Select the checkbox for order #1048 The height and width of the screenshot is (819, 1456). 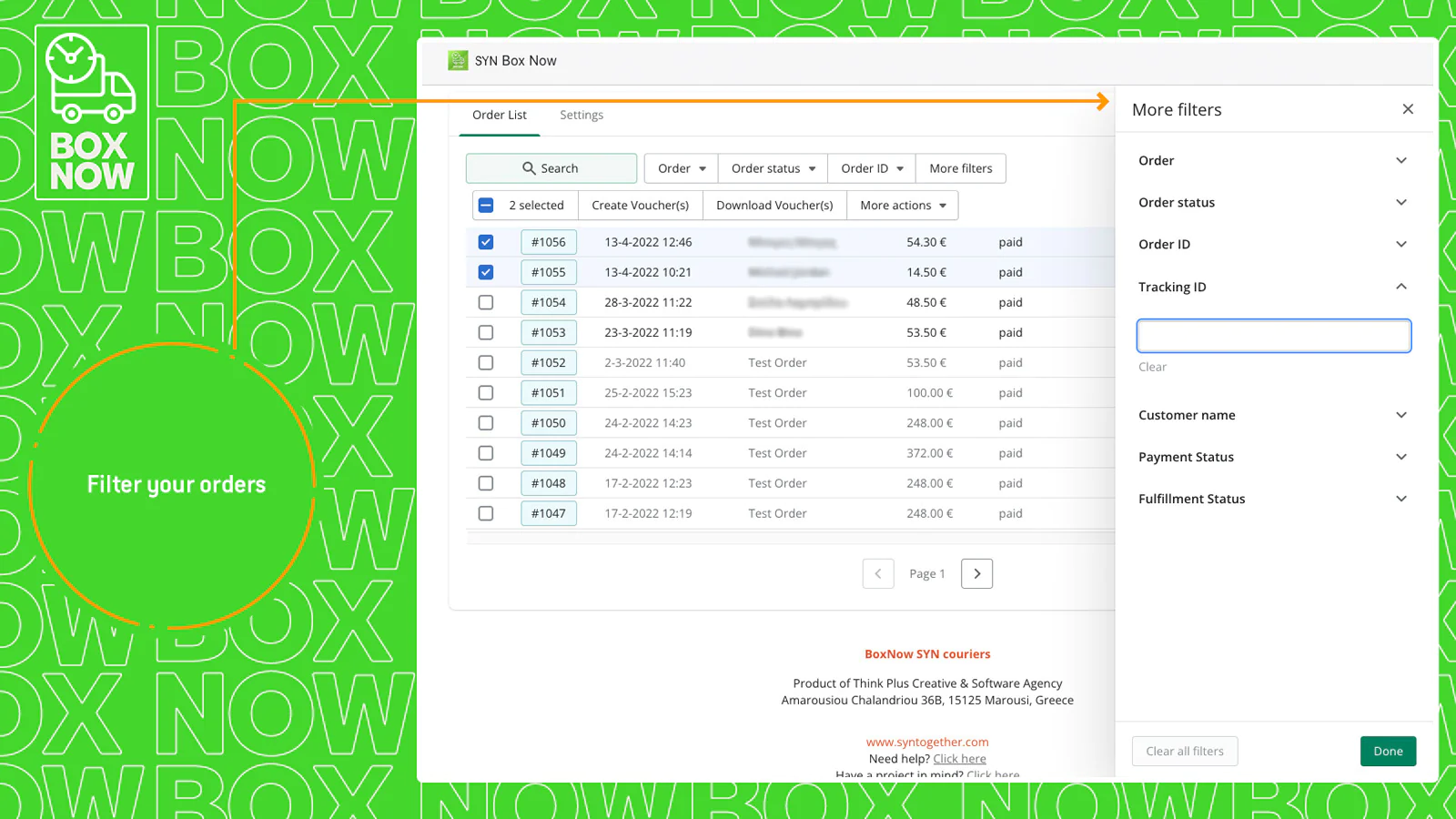(x=486, y=483)
